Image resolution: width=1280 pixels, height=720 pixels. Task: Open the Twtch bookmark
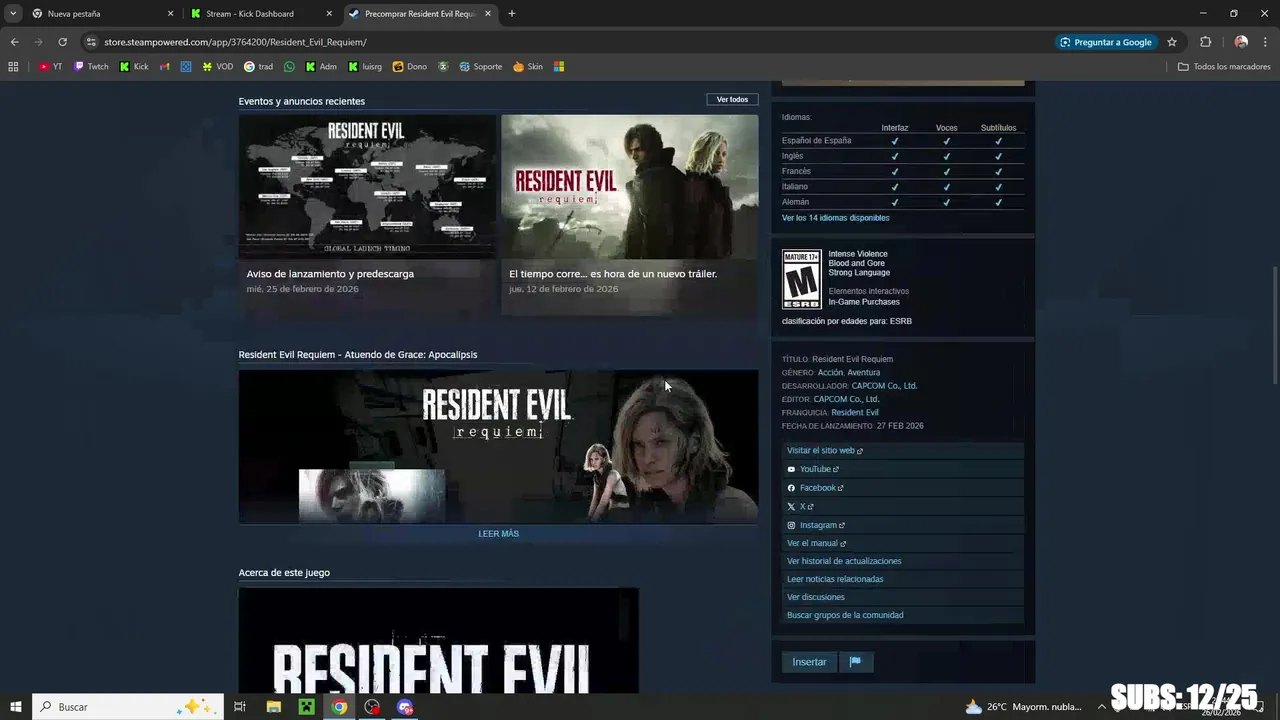[x=91, y=67]
